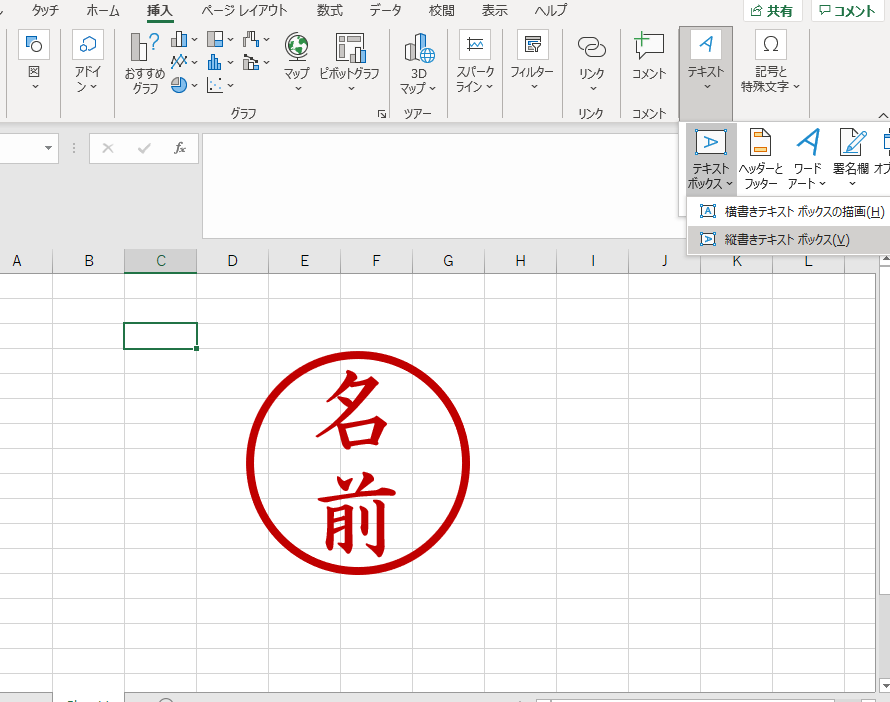The width and height of the screenshot is (890, 702).
Task: Insert a waterfall or stock chart
Action: click(x=251, y=39)
